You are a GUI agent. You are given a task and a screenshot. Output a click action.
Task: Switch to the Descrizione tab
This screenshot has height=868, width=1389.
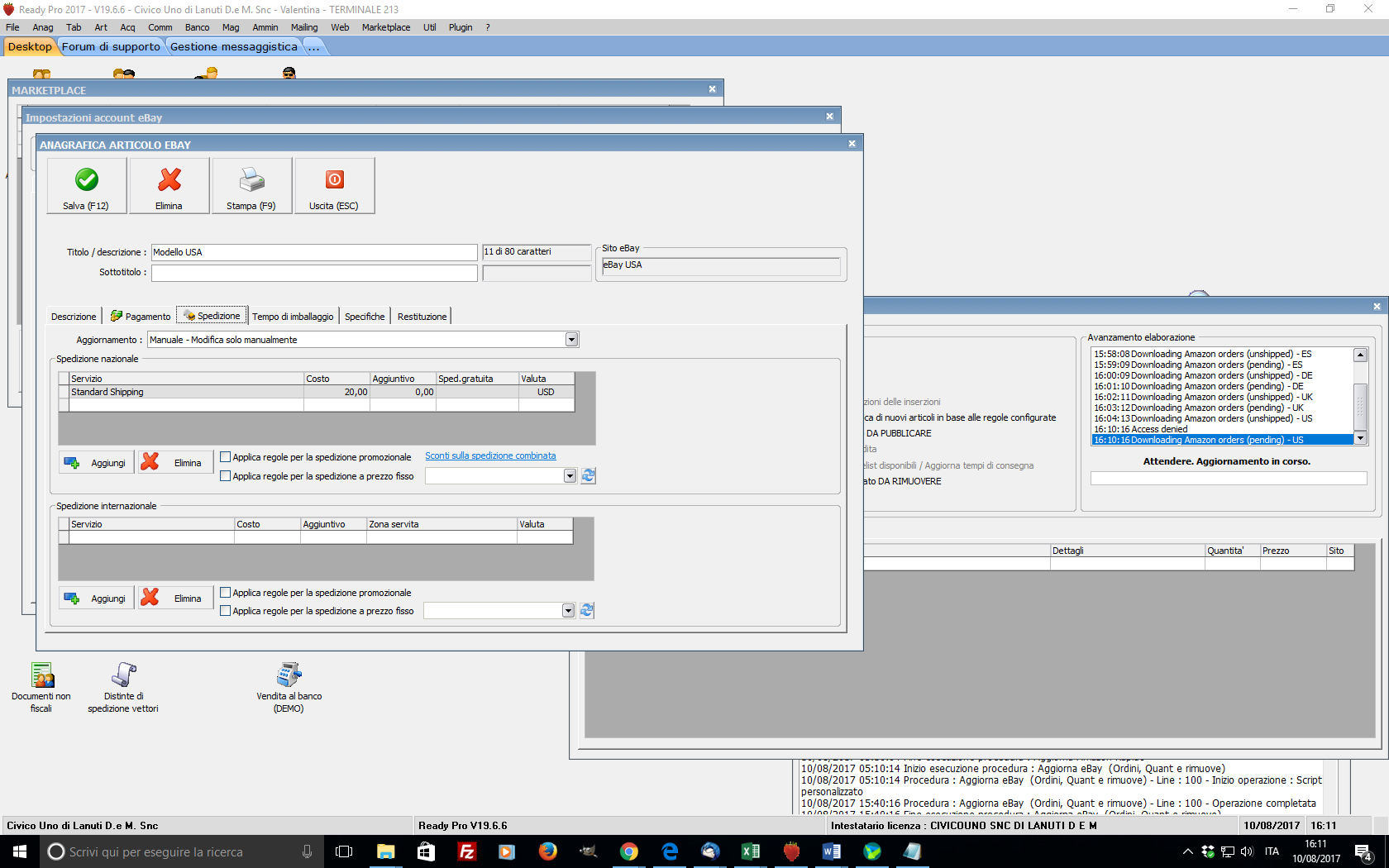[74, 317]
